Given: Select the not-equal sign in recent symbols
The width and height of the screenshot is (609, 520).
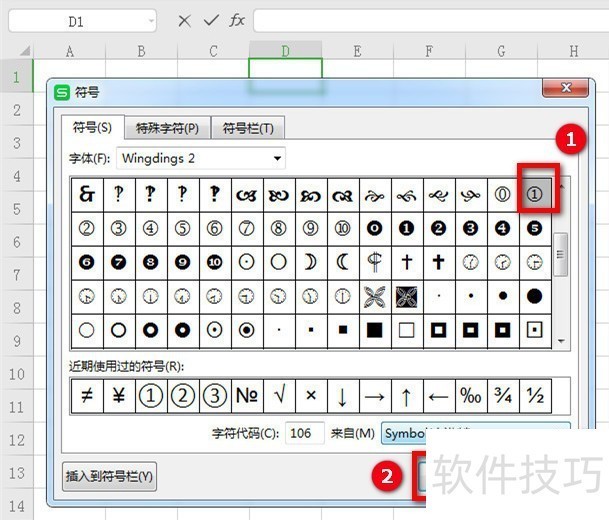Looking at the screenshot, I should [87, 396].
